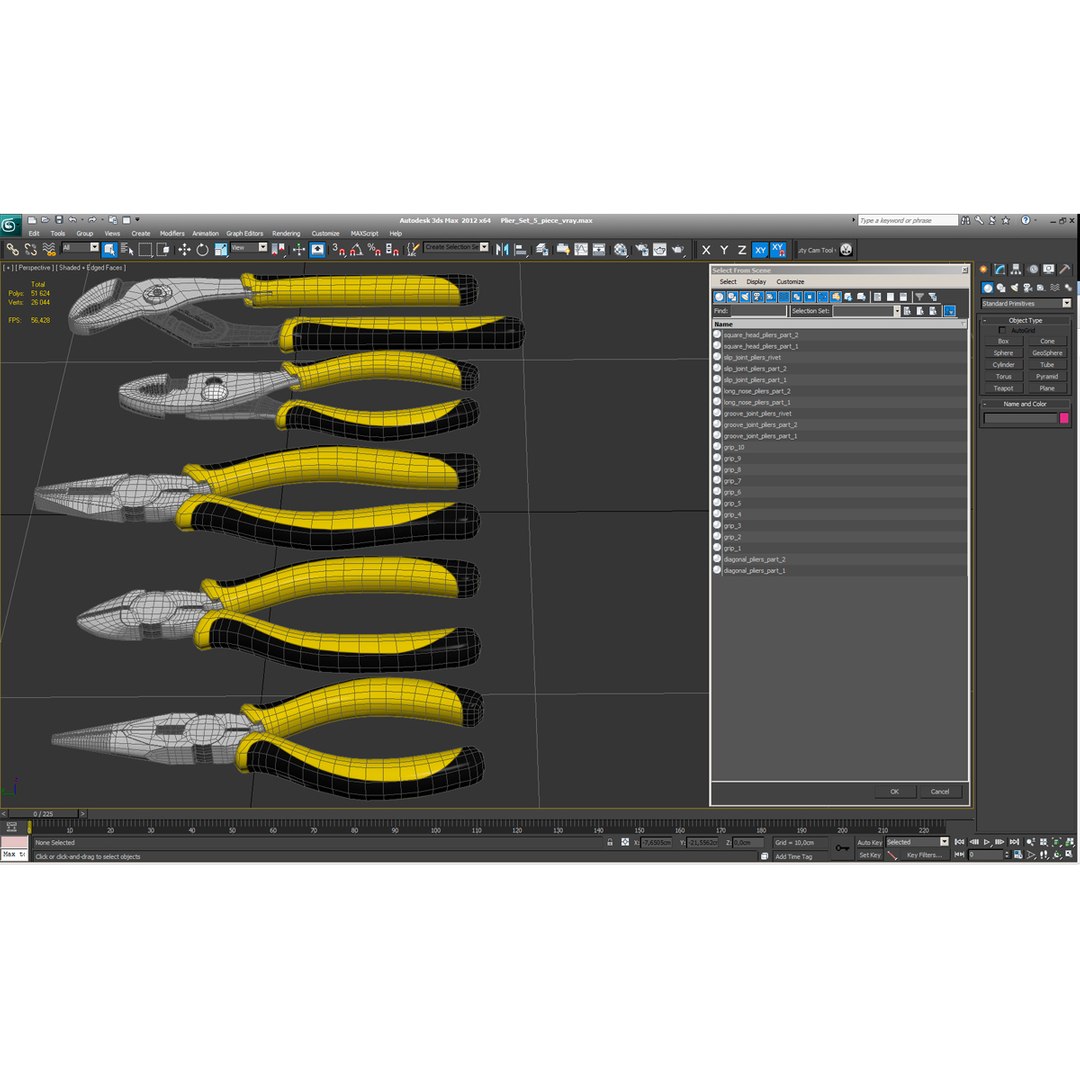Open Select menu in Select From Scene
This screenshot has width=1080, height=1080.
[728, 282]
